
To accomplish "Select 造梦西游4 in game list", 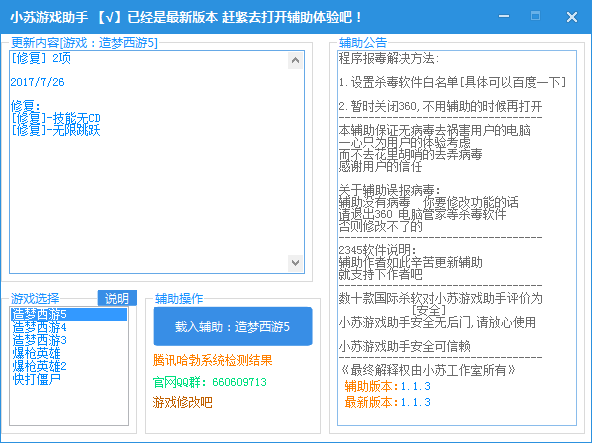I will click(x=39, y=327).
